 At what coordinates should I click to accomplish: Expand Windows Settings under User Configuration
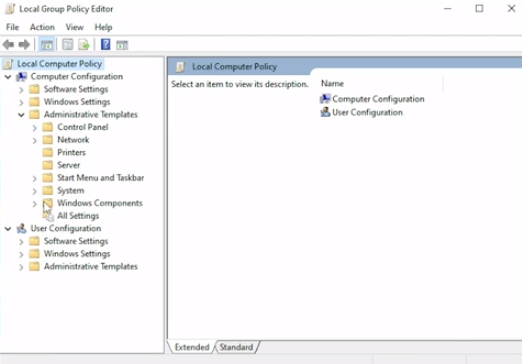point(21,254)
